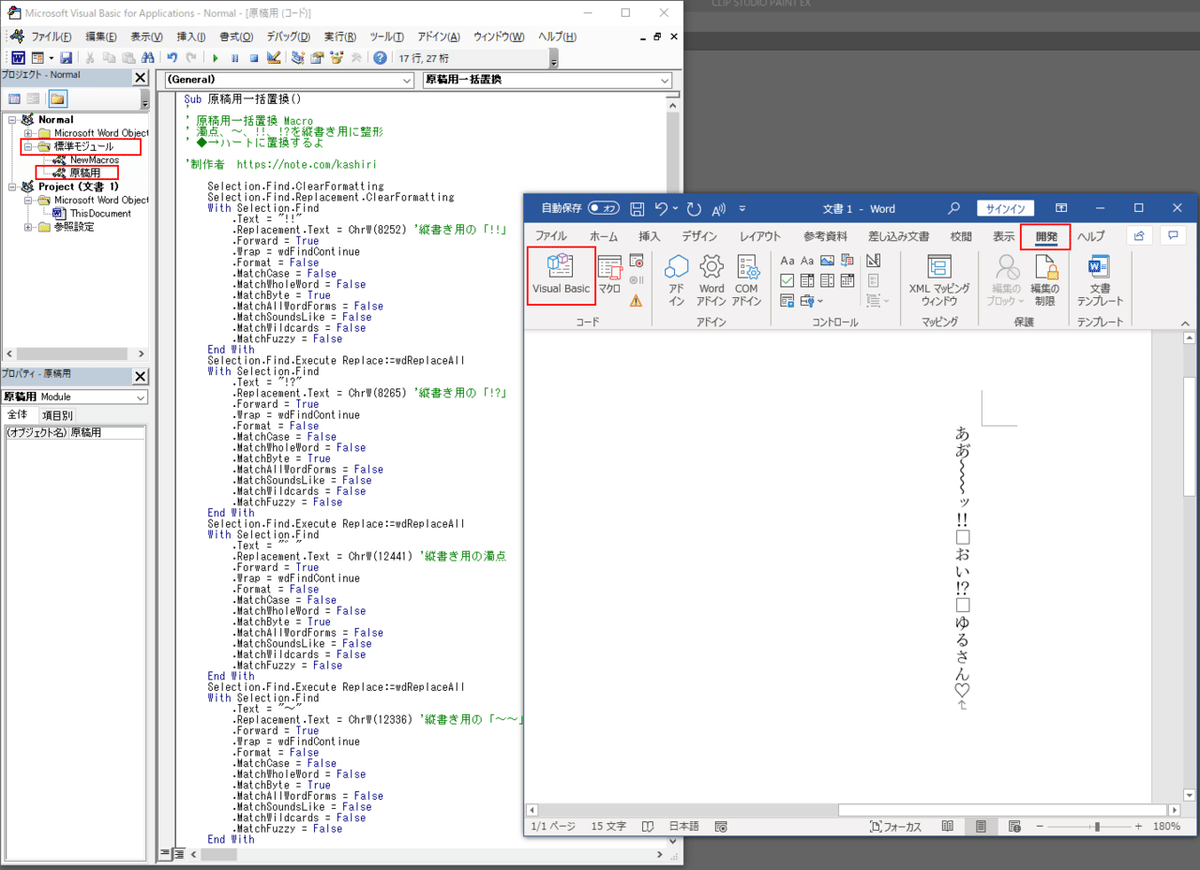Click Undo arrow in Word title bar
1200x870 pixels.
pyautogui.click(x=661, y=209)
